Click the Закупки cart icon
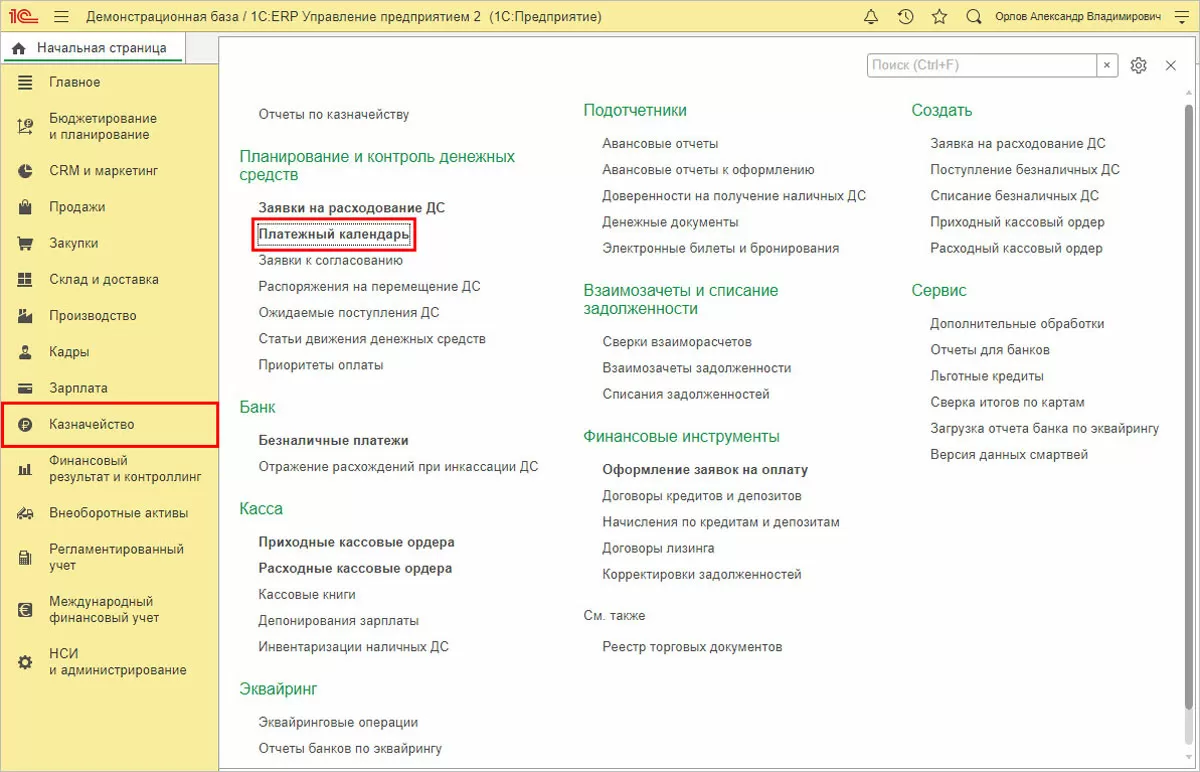Image resolution: width=1200 pixels, height=772 pixels. coord(27,243)
